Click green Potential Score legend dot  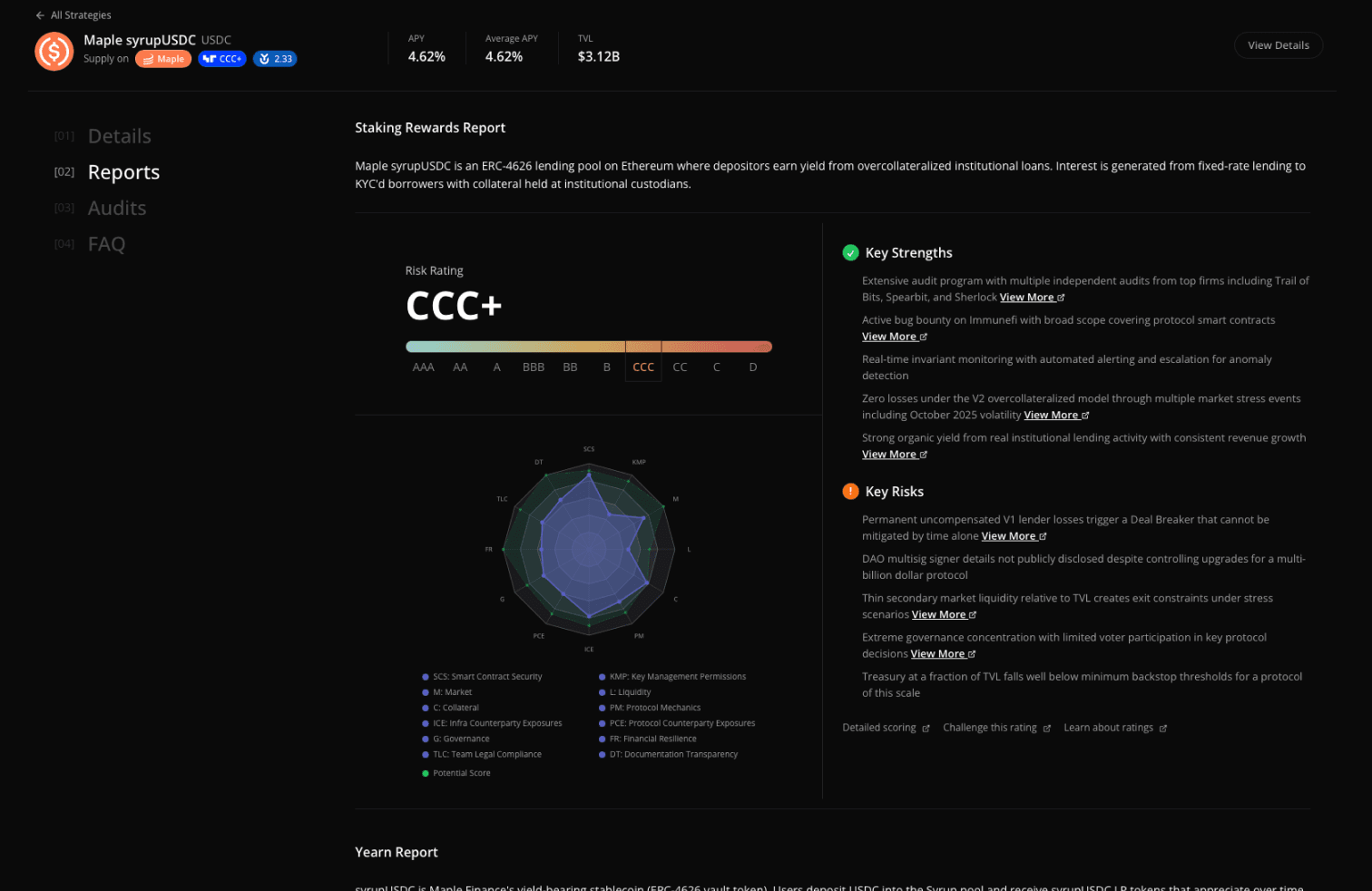click(426, 773)
